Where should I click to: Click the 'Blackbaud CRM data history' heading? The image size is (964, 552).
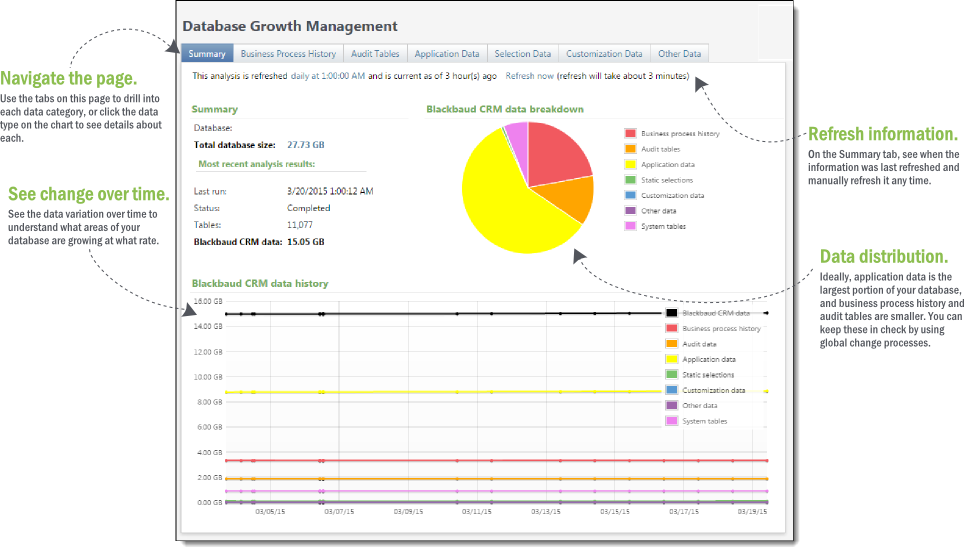tap(260, 283)
